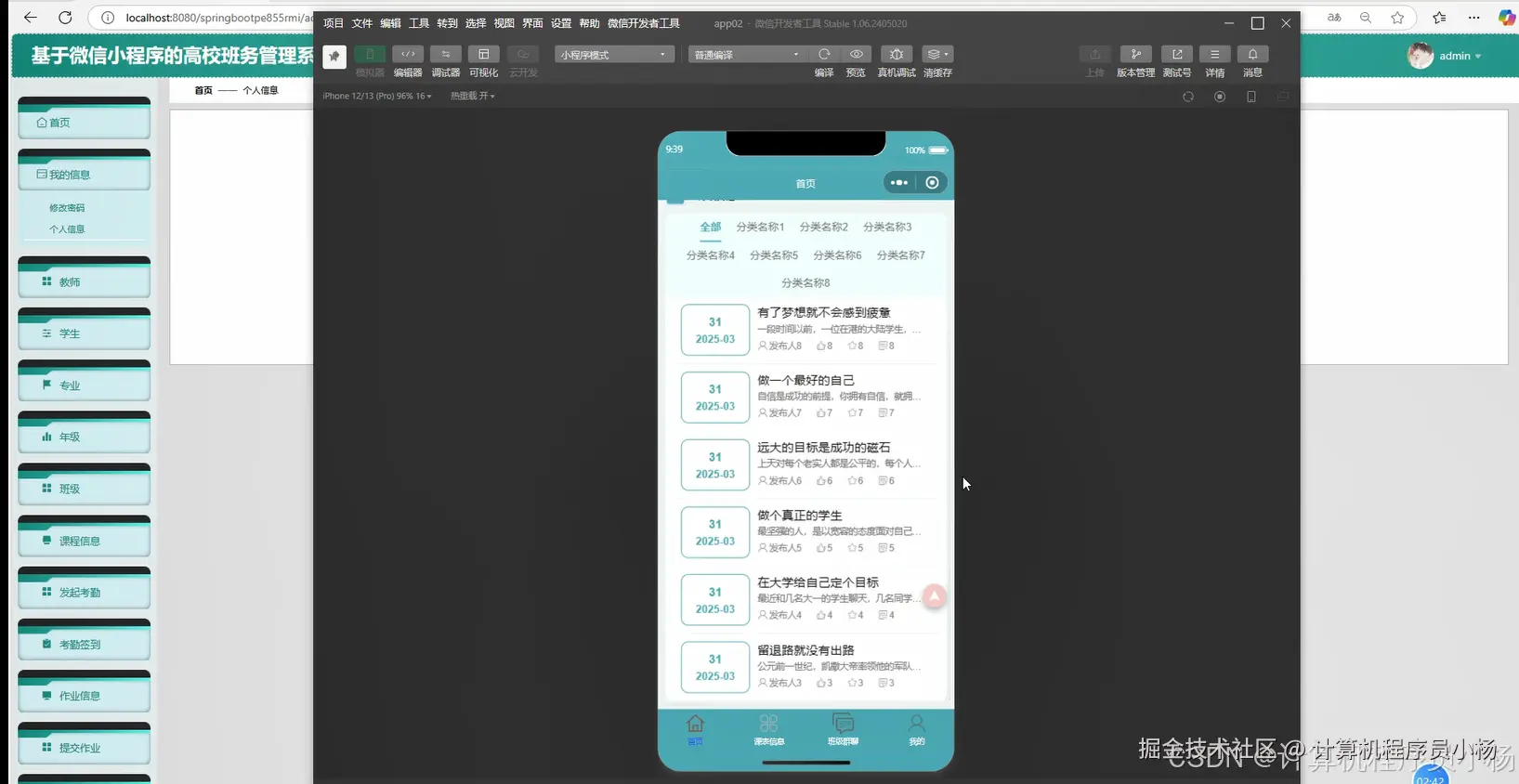The width and height of the screenshot is (1519, 784).
Task: Select the 全部 category tab
Action: [x=711, y=228]
